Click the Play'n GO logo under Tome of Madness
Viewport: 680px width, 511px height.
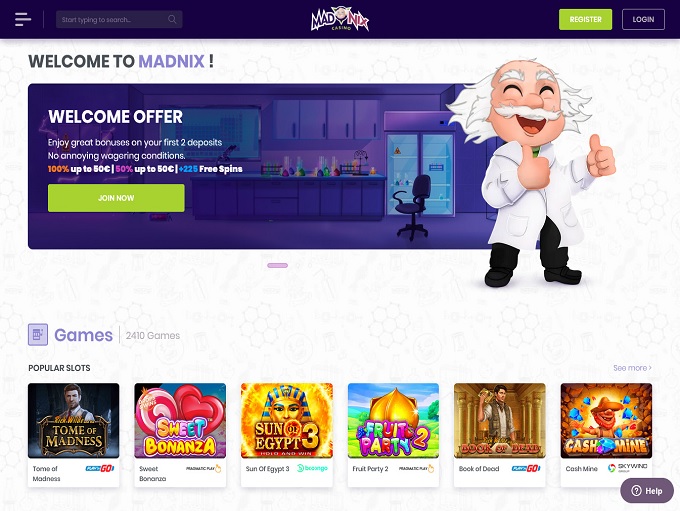click(100, 468)
